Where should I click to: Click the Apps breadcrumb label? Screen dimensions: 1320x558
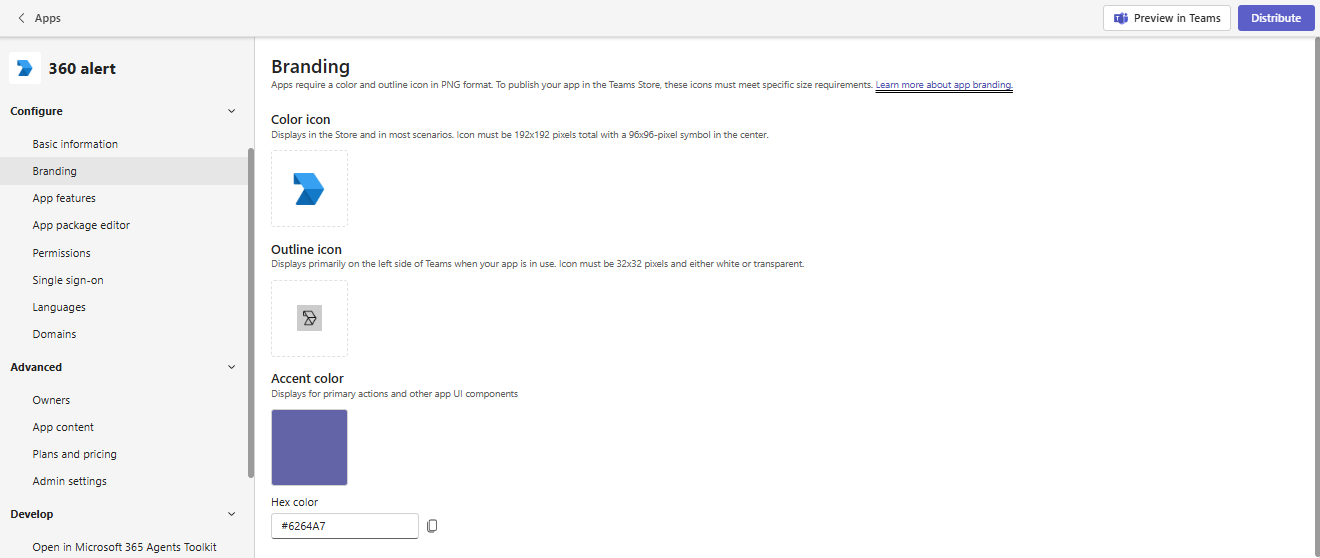click(47, 18)
